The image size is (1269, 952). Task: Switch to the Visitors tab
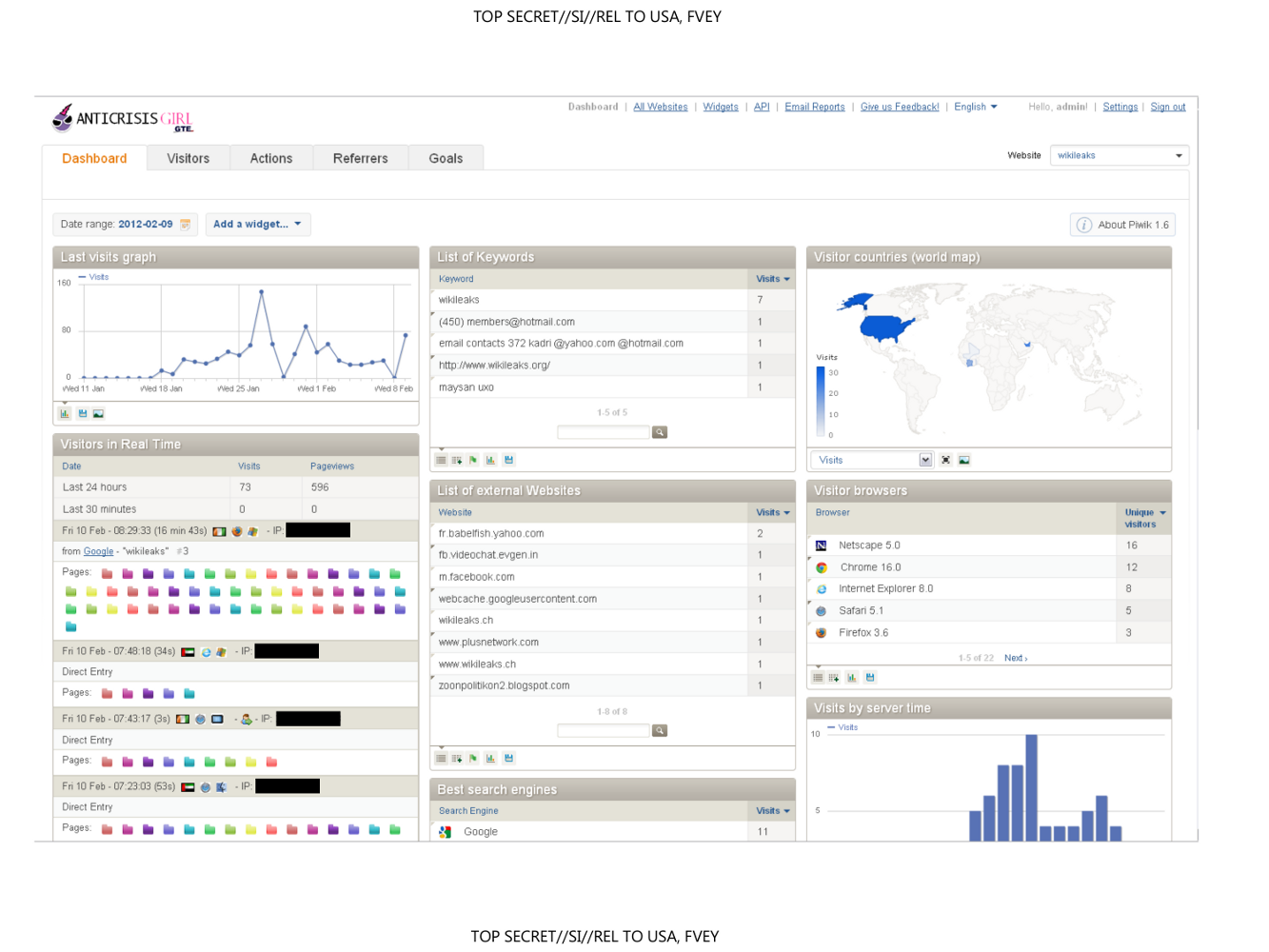coord(188,158)
